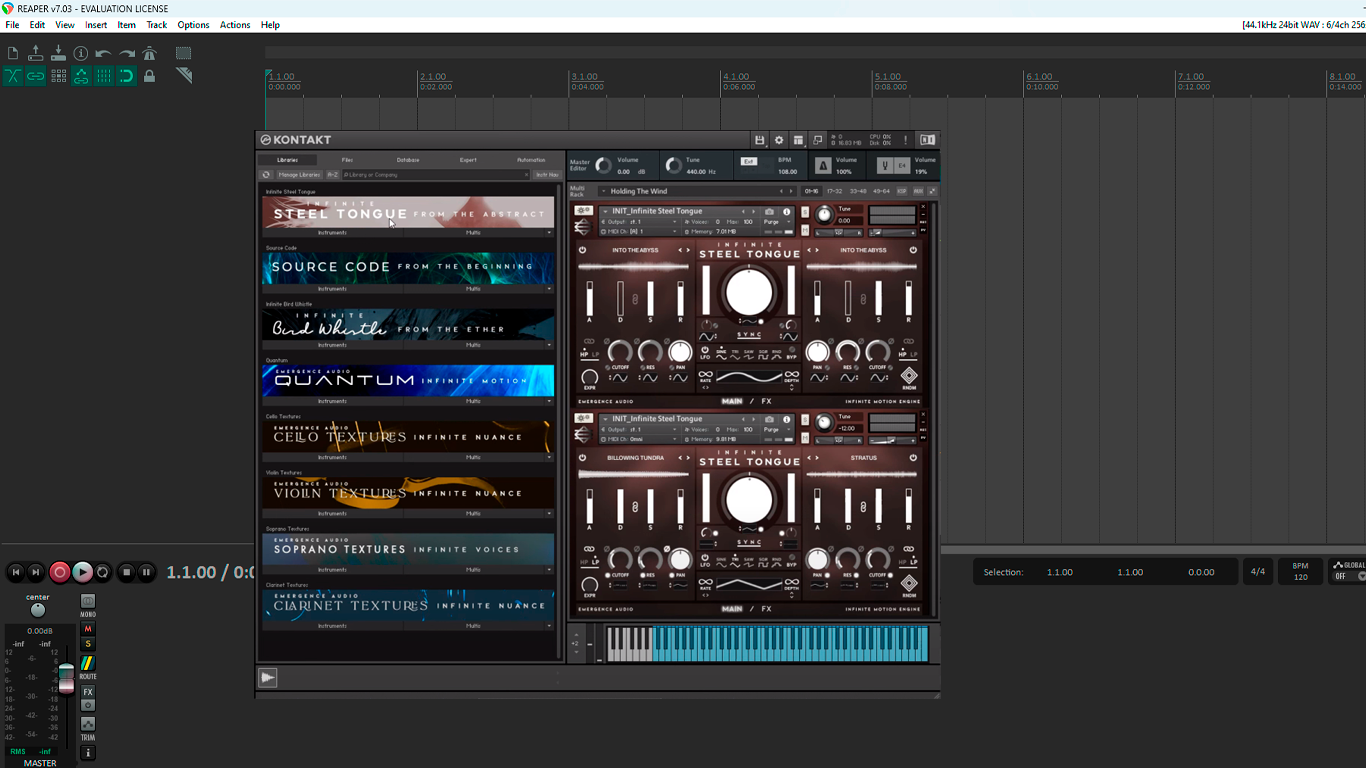Click the KSP button in multi rack
Image resolution: width=1366 pixels, height=768 pixels.
click(x=902, y=191)
